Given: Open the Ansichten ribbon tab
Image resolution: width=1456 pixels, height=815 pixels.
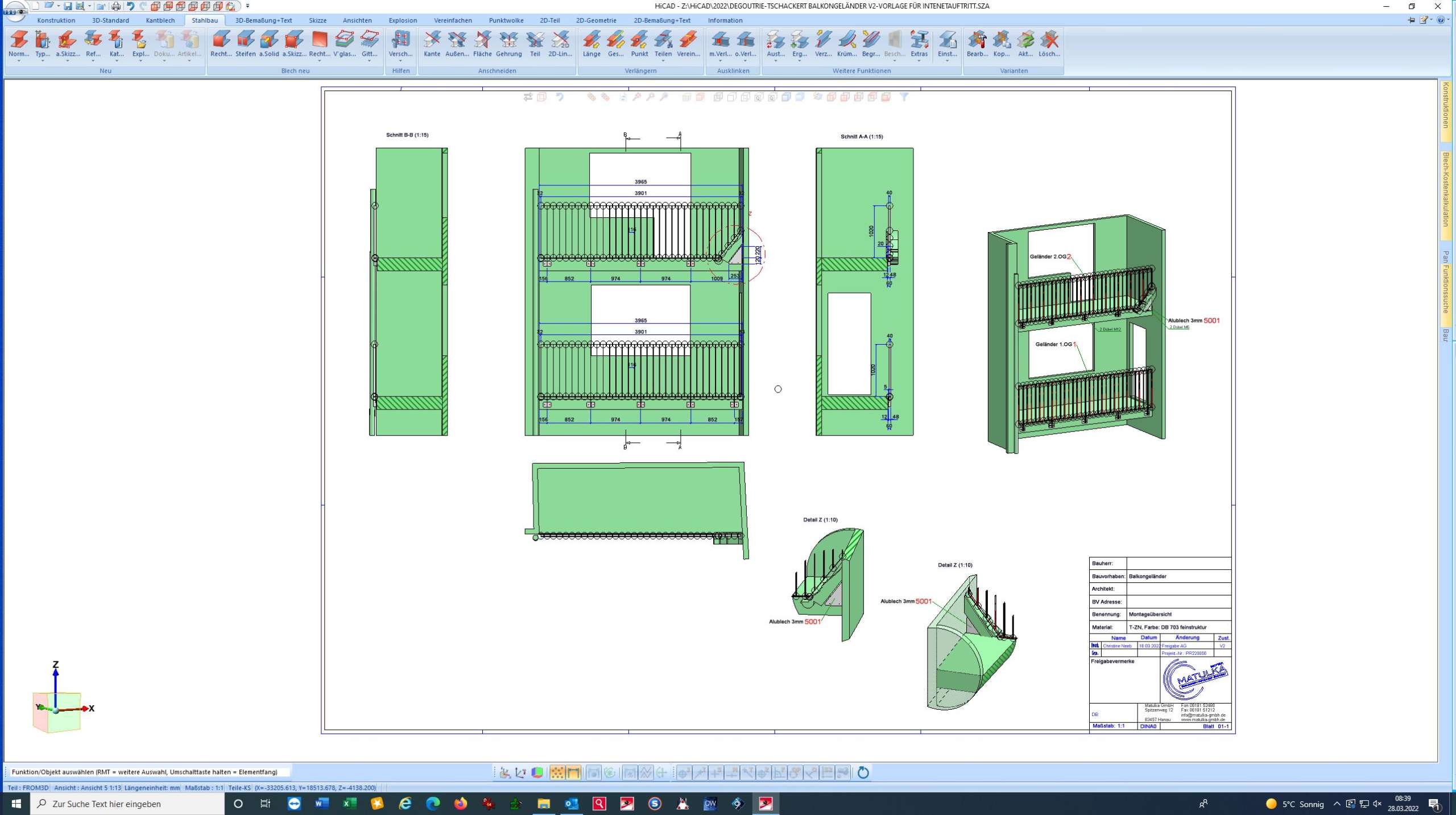Looking at the screenshot, I should 357,20.
